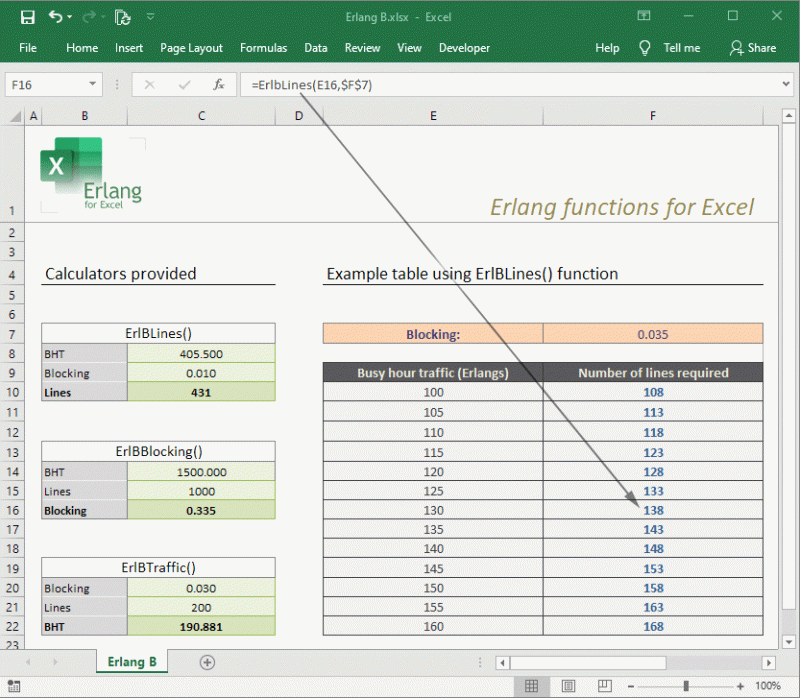The image size is (800, 698).
Task: Select the Blocking value 0.035 cell
Action: (x=653, y=334)
